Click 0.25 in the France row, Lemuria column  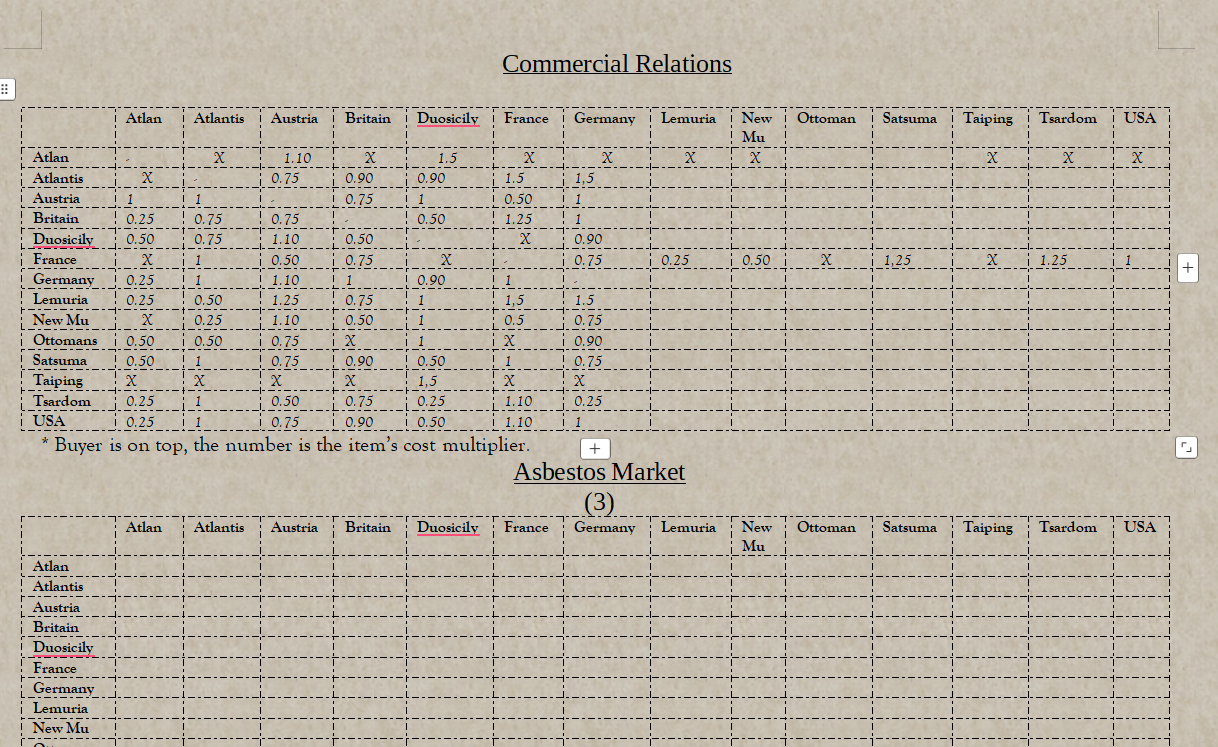[675, 260]
